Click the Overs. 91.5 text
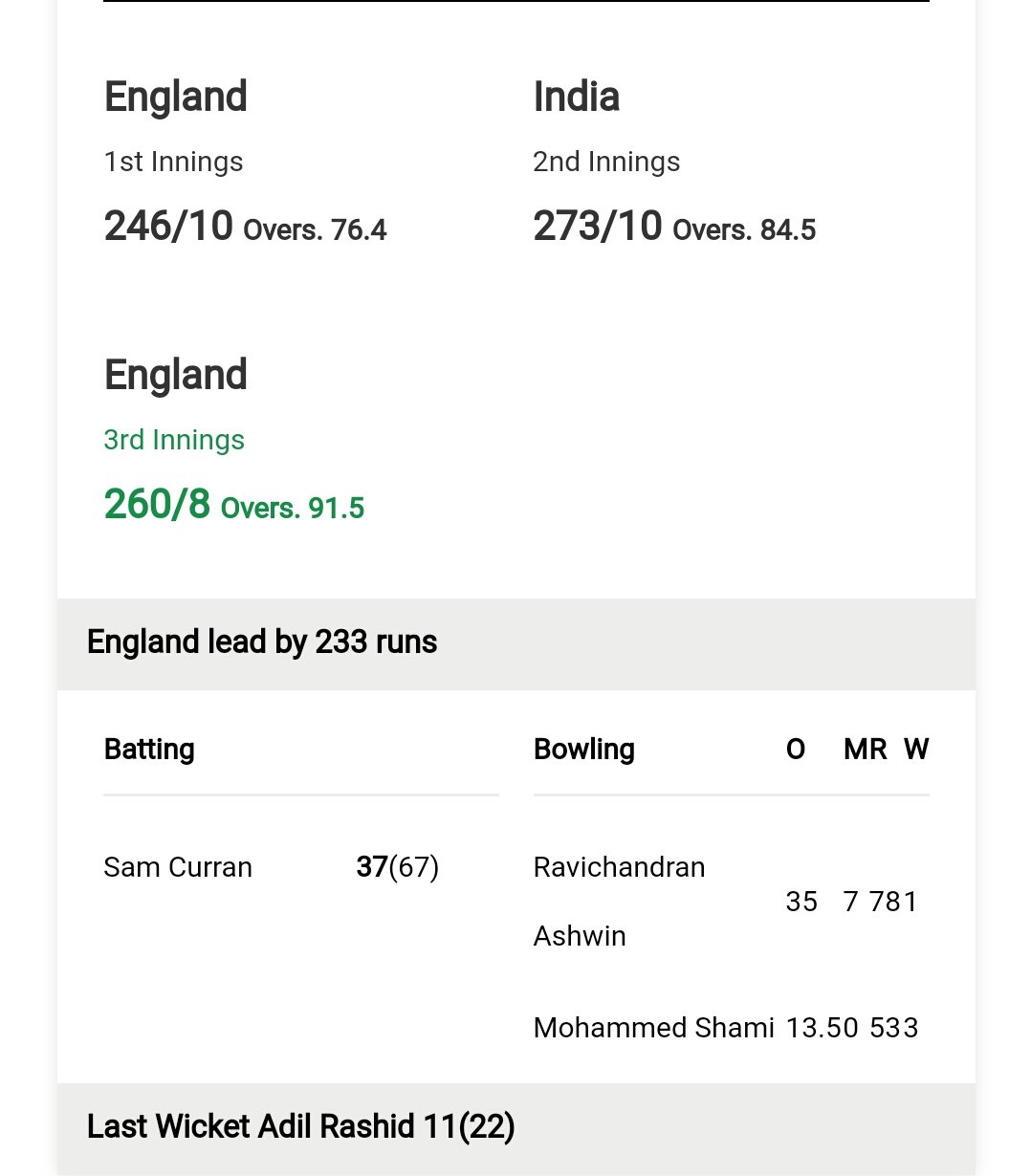This screenshot has height=1176, width=1031. [293, 508]
